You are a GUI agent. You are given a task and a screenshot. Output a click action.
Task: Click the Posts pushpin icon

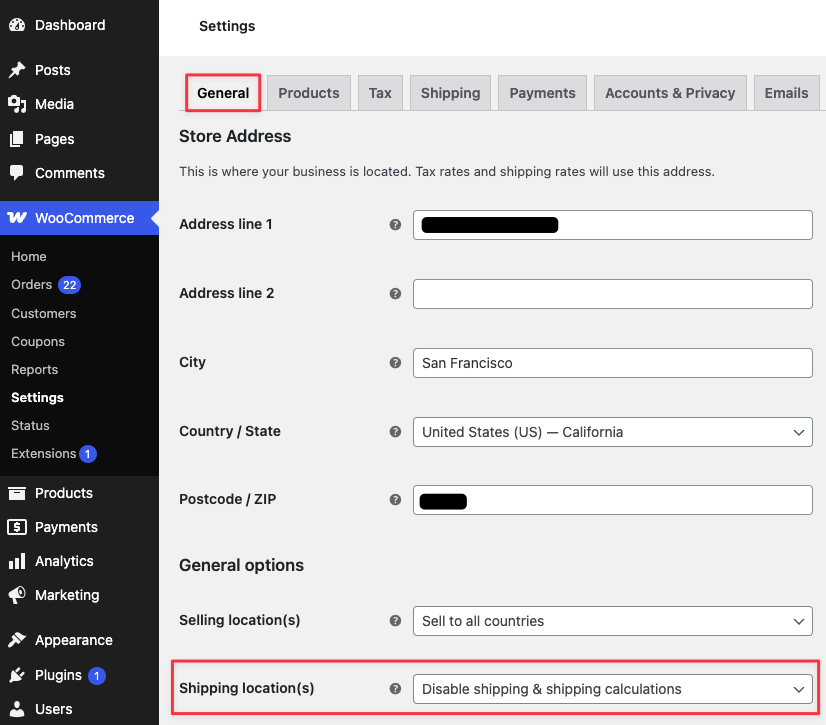point(17,70)
